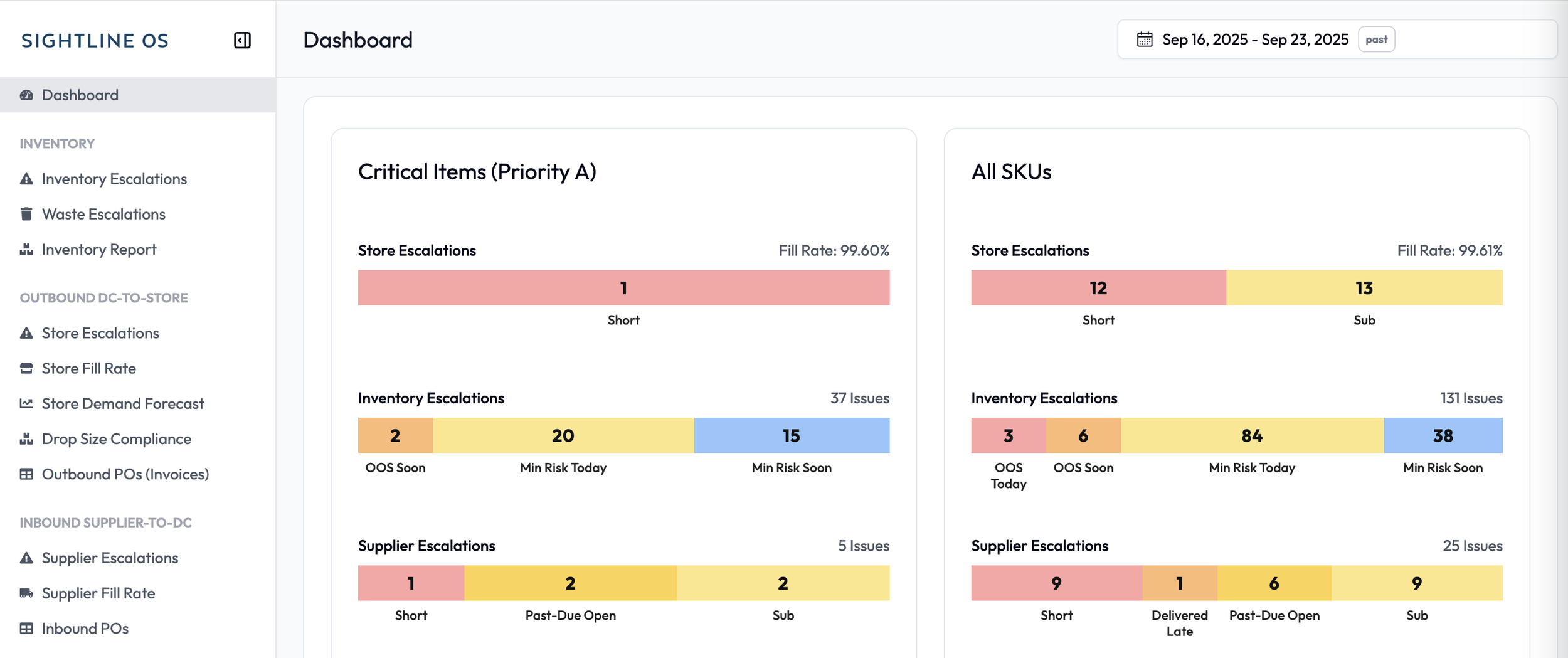This screenshot has width=1568, height=658.
Task: Open Outbound POs (Invoices) page
Action: tap(125, 474)
